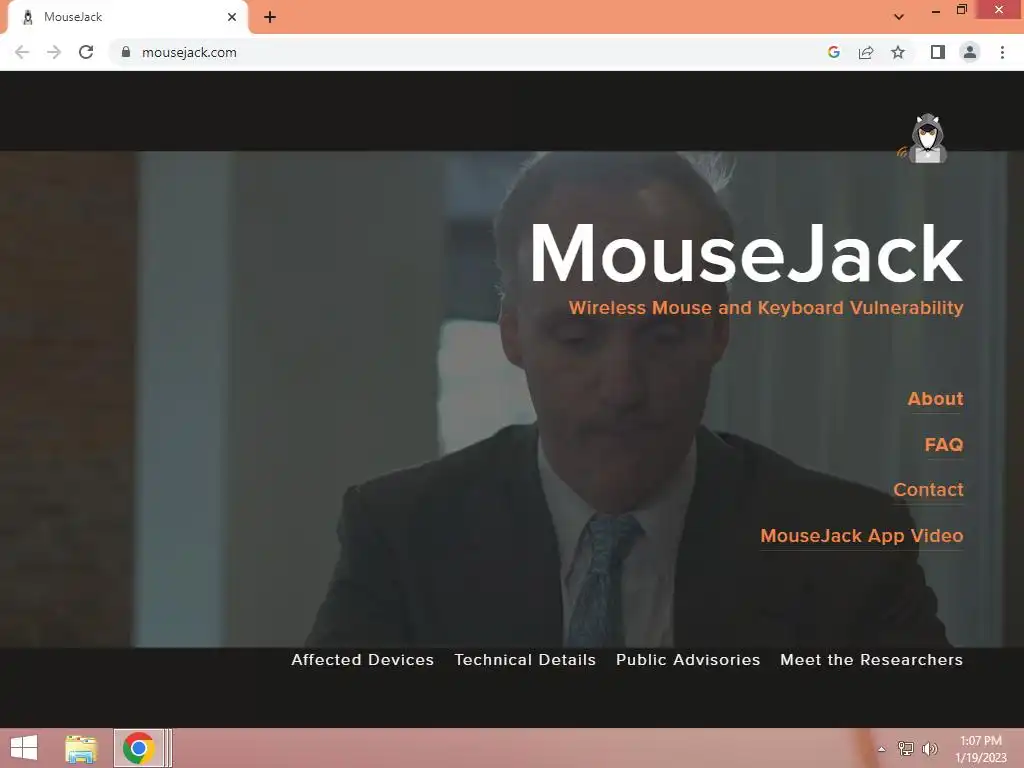Open the Google search icon in address bar
Viewport: 1024px width, 768px height.
tap(833, 52)
